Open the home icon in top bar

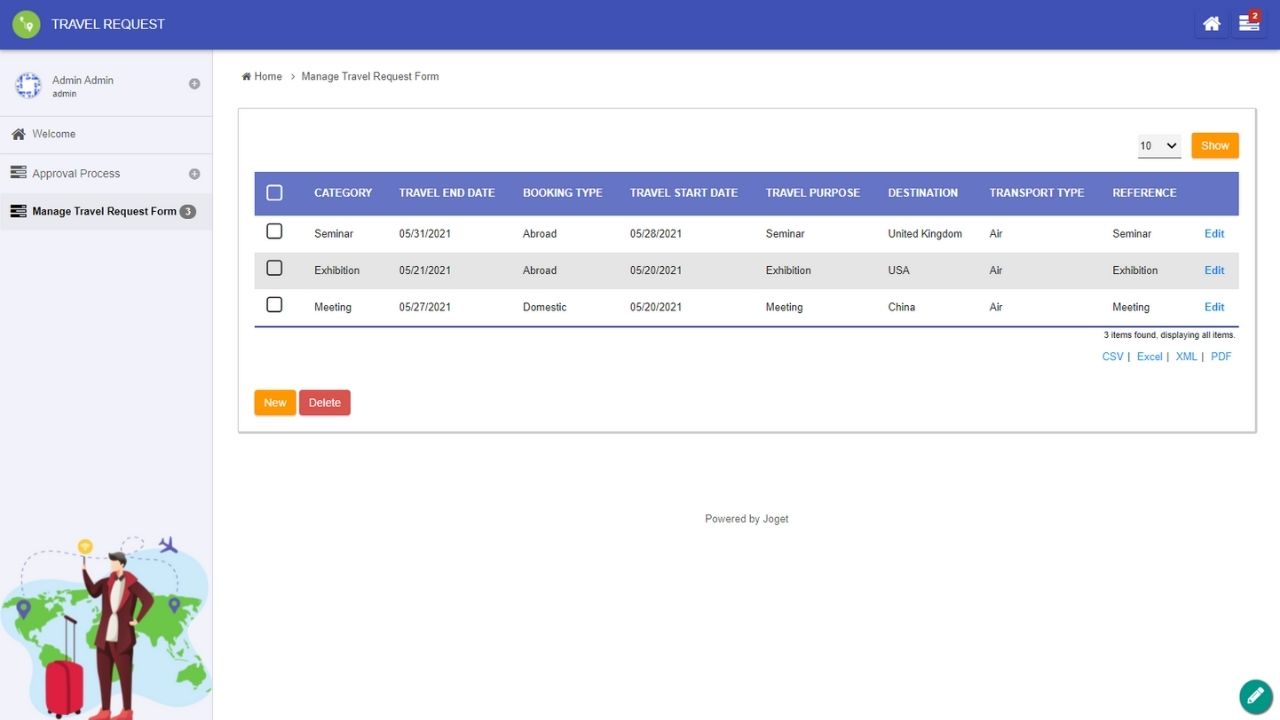point(1211,24)
